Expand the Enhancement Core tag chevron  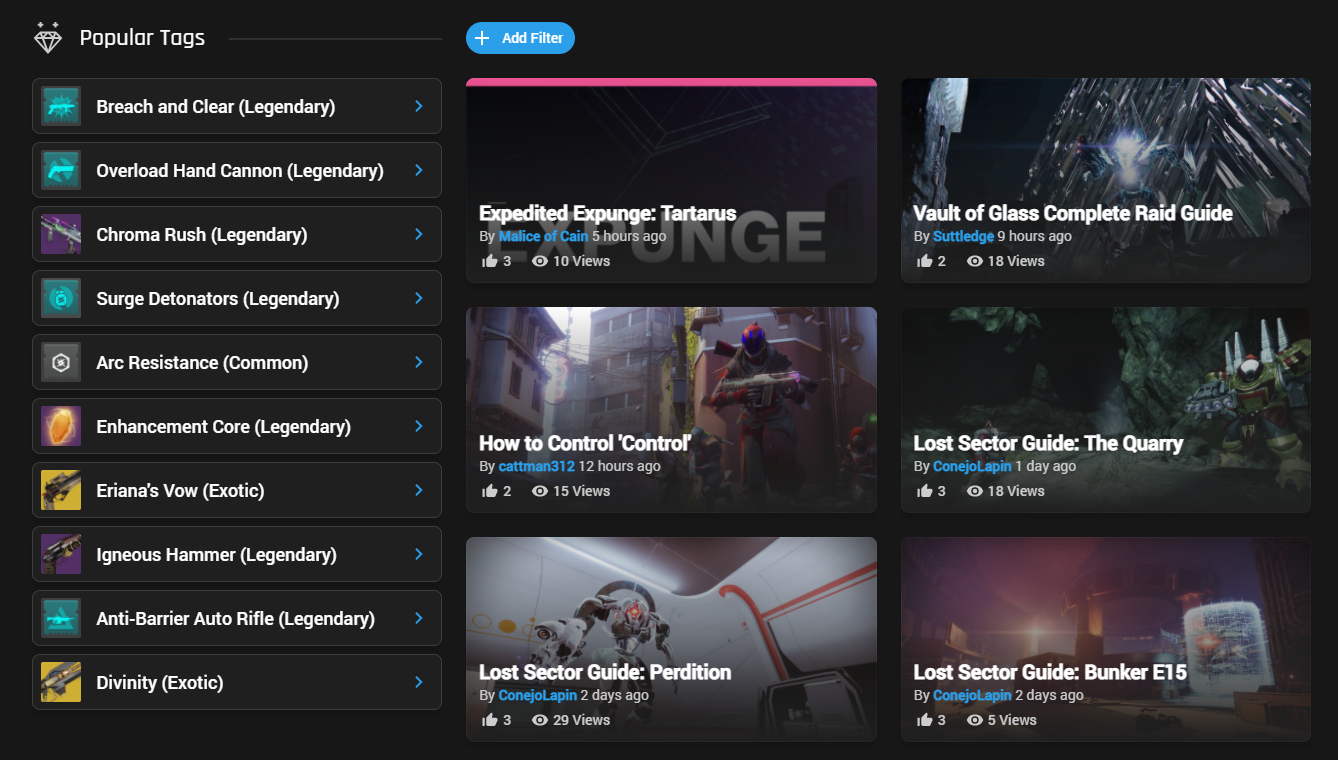pos(419,426)
